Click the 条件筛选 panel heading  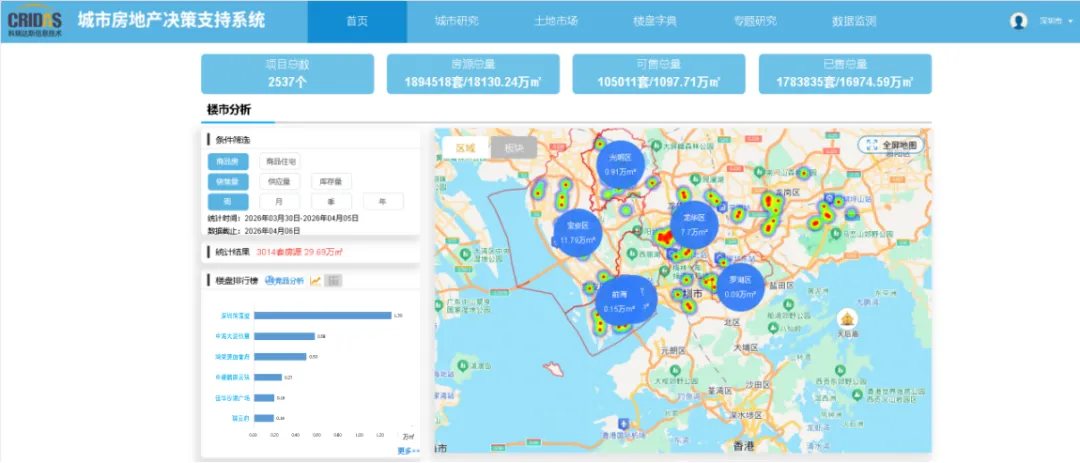(x=233, y=140)
